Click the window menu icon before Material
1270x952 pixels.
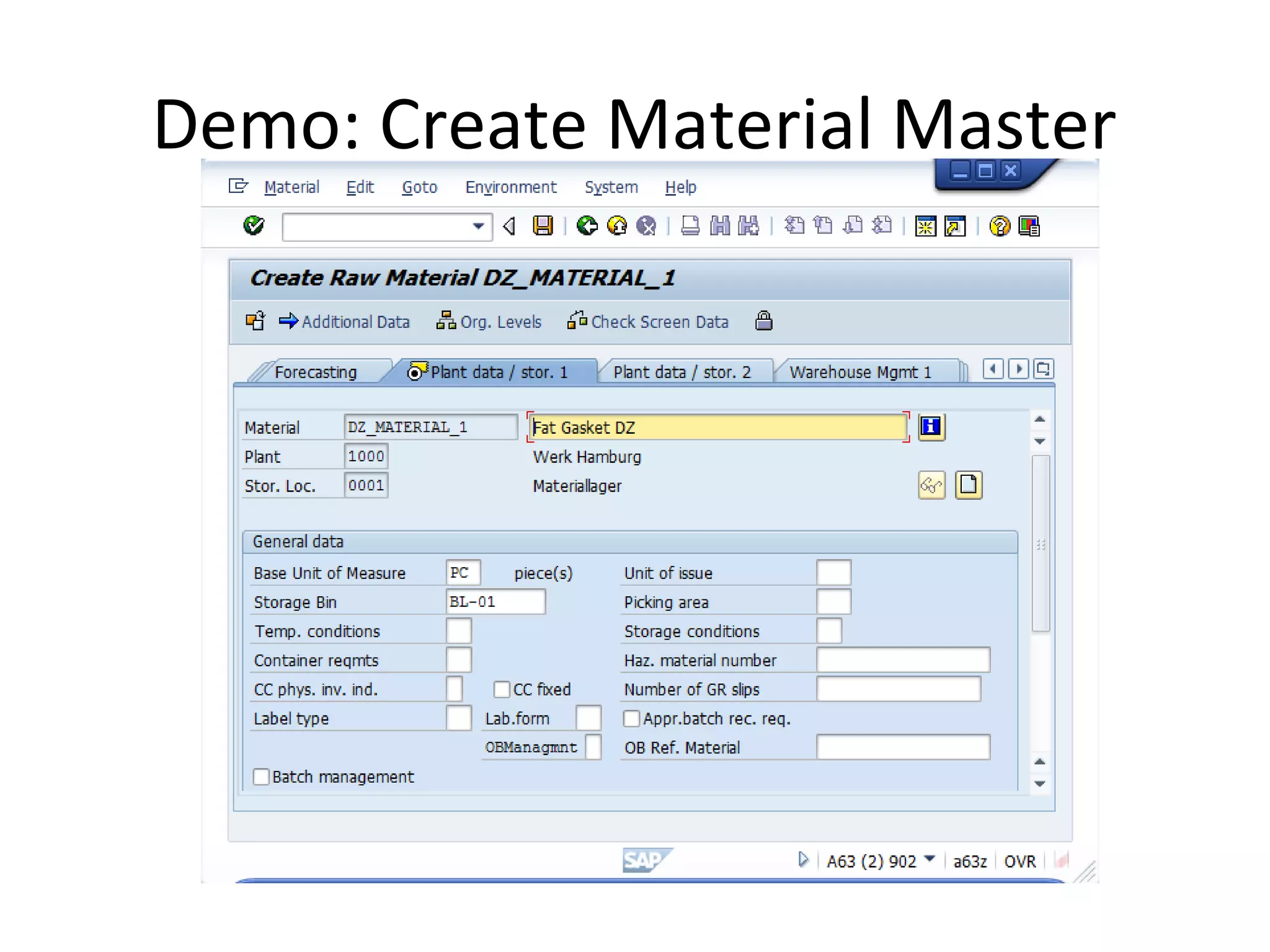pyautogui.click(x=238, y=186)
